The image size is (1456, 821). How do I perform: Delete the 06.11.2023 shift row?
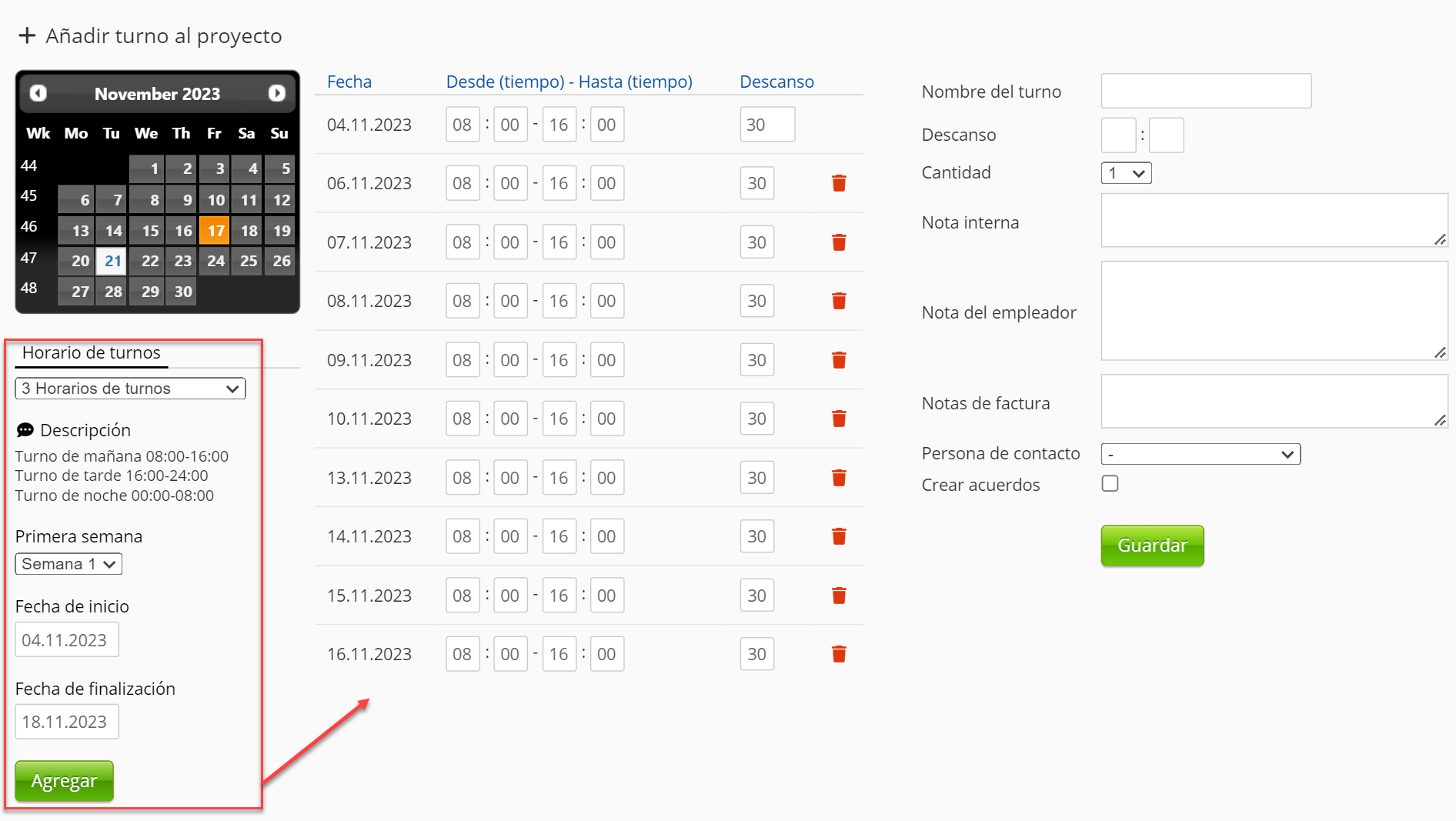839,183
